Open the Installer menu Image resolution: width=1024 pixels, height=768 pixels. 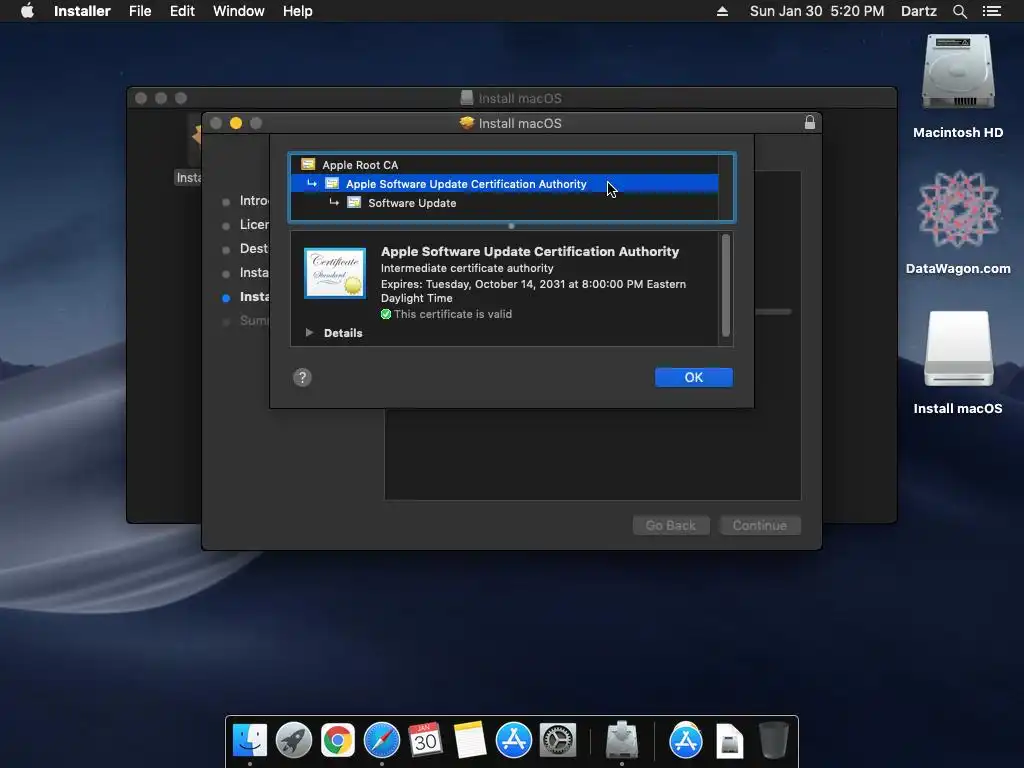tap(82, 11)
